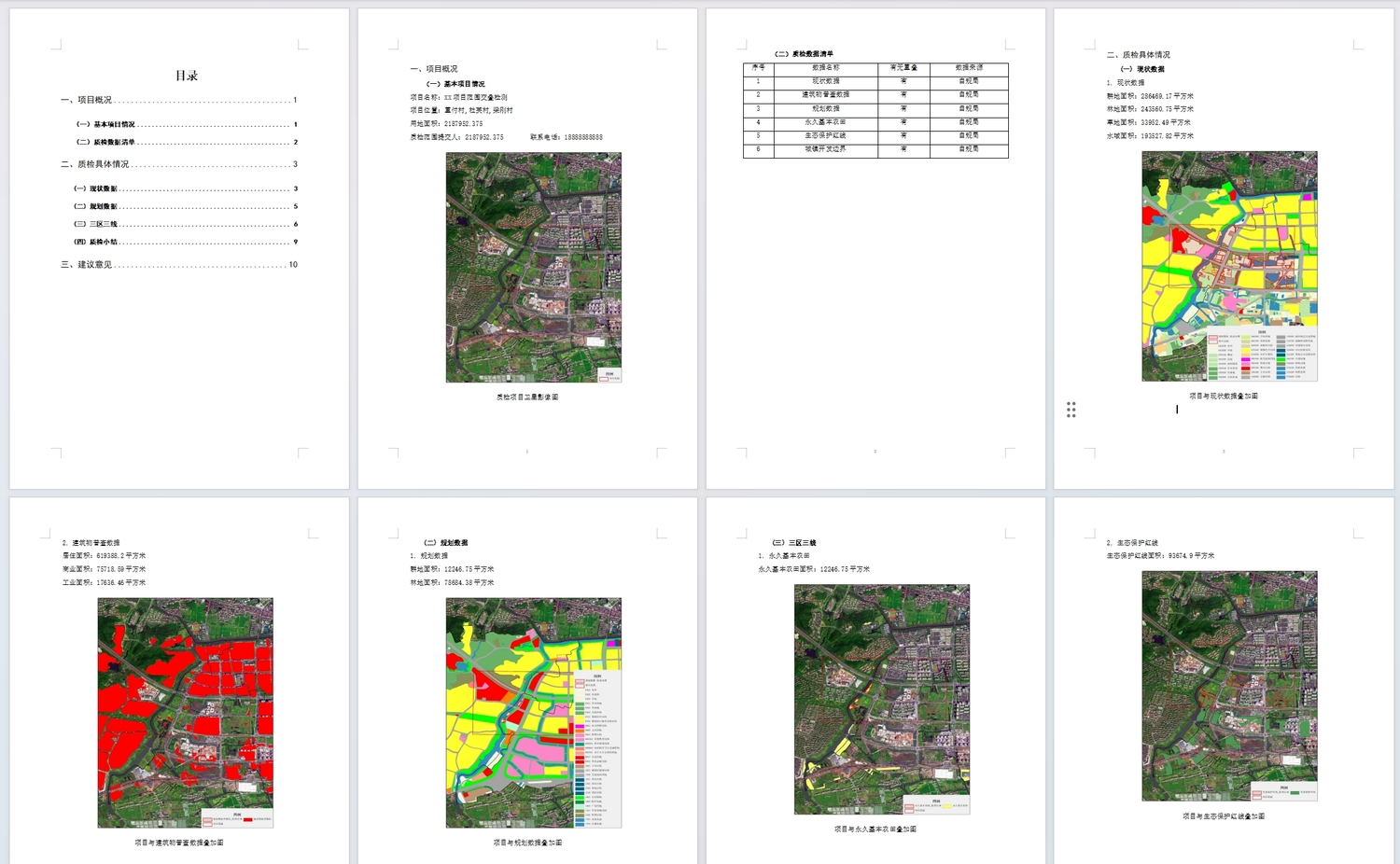Click the six-dot paragraph drag handle icon

[1071, 410]
